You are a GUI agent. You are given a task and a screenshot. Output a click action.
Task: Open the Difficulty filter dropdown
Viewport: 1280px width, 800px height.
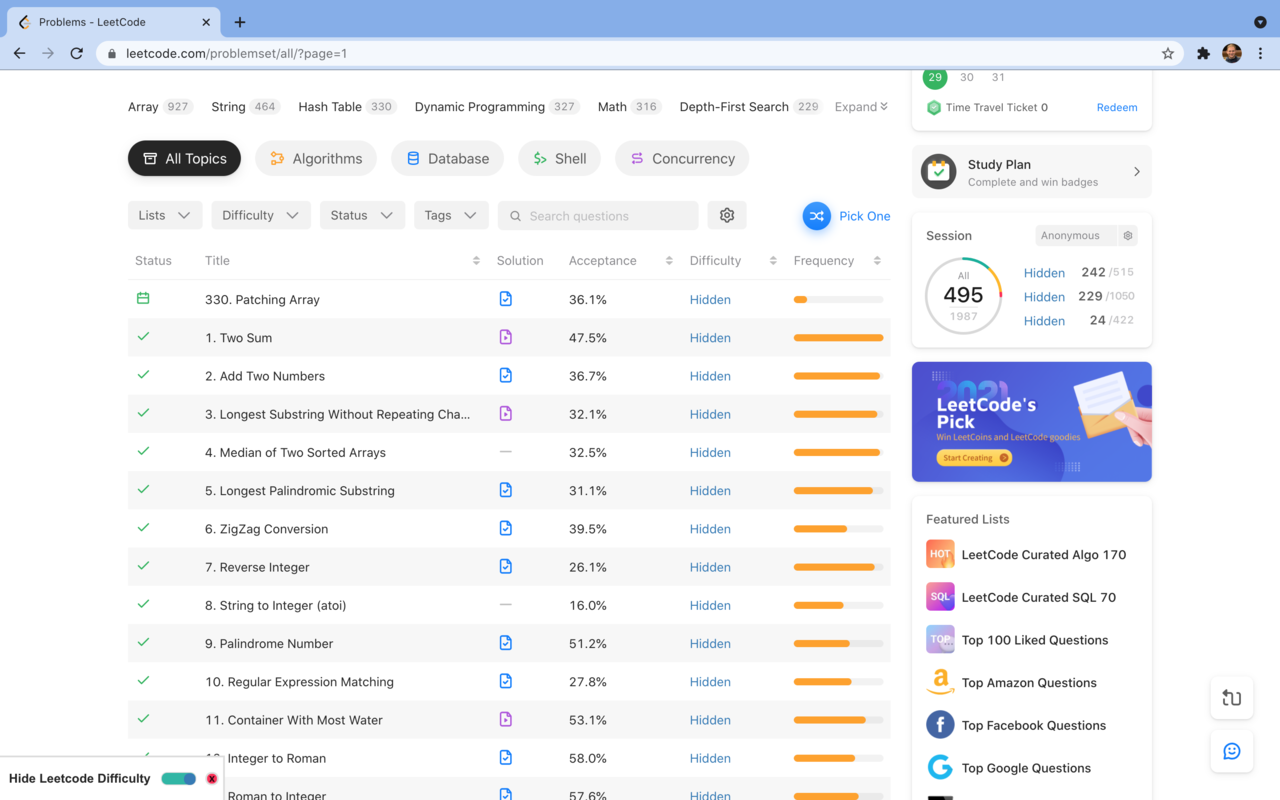261,215
